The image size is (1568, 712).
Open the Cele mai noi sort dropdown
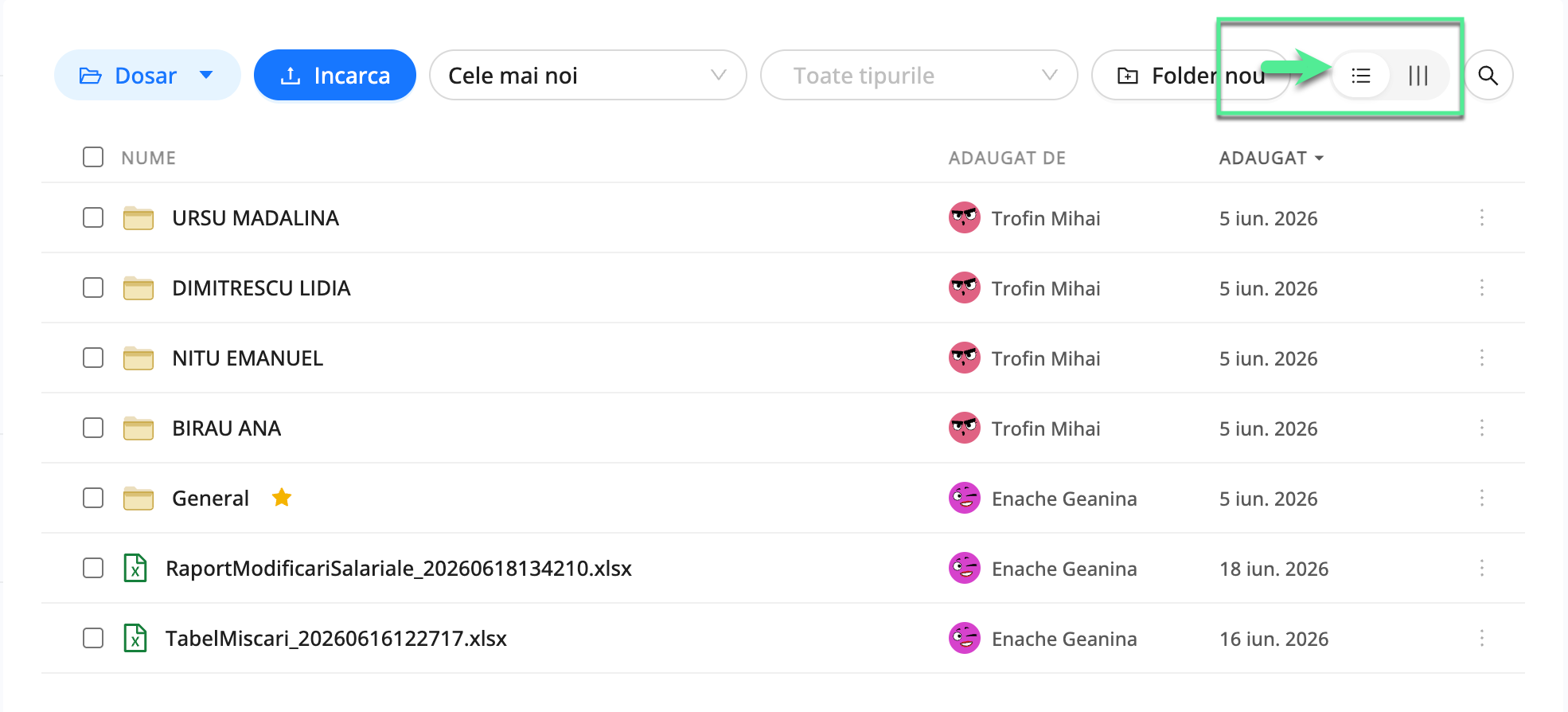tap(588, 75)
